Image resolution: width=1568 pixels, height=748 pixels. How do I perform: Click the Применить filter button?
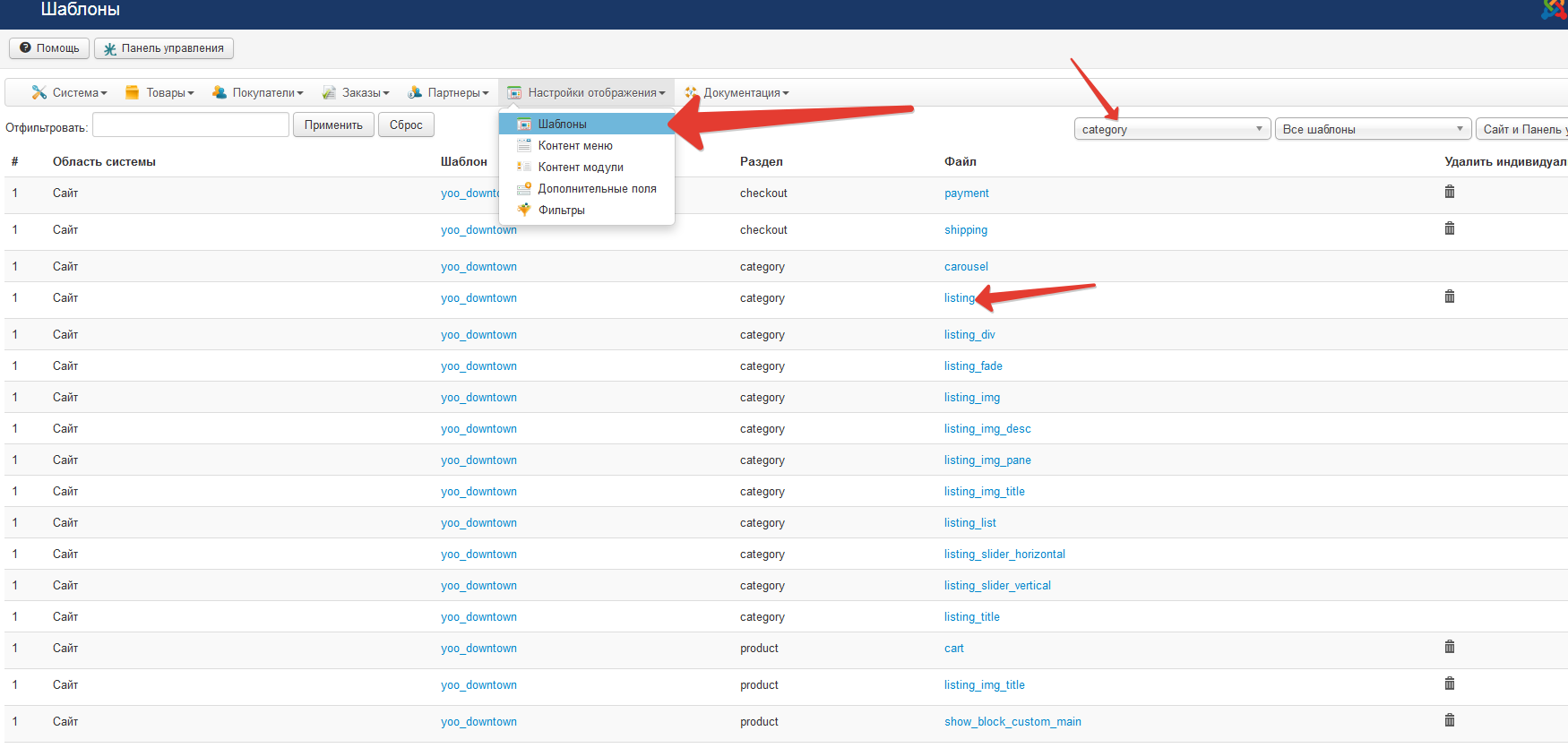pyautogui.click(x=333, y=125)
